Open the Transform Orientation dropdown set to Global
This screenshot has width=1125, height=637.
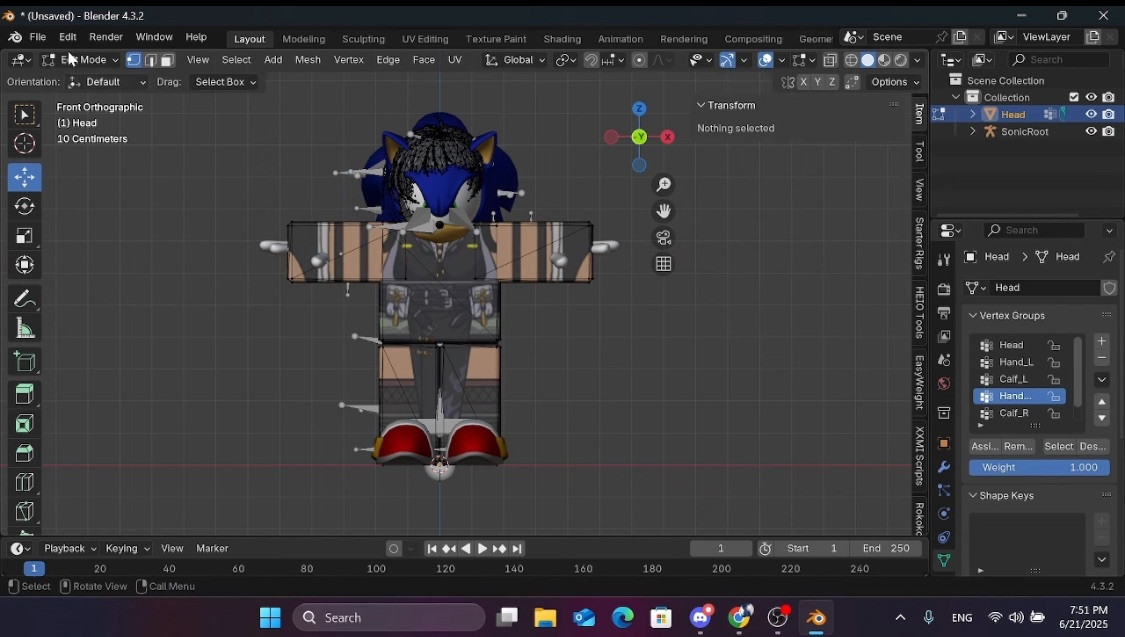516,60
